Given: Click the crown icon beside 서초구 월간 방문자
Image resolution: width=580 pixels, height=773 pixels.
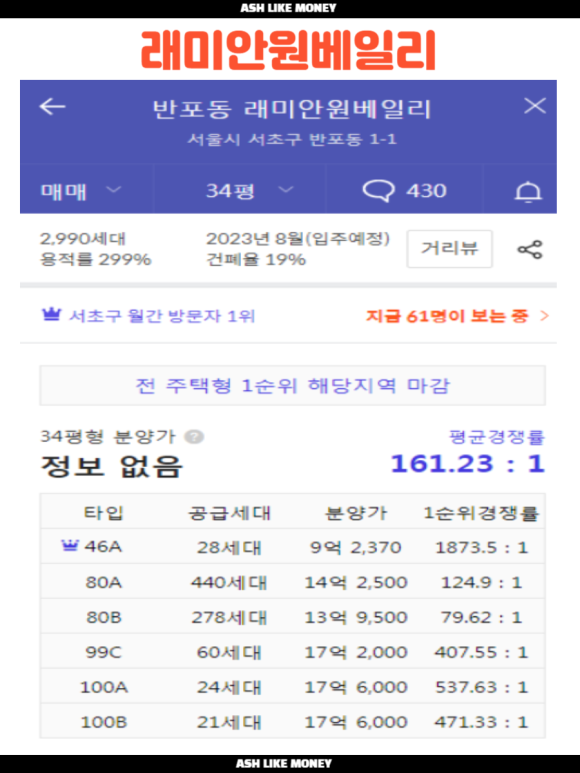Looking at the screenshot, I should click(x=51, y=314).
